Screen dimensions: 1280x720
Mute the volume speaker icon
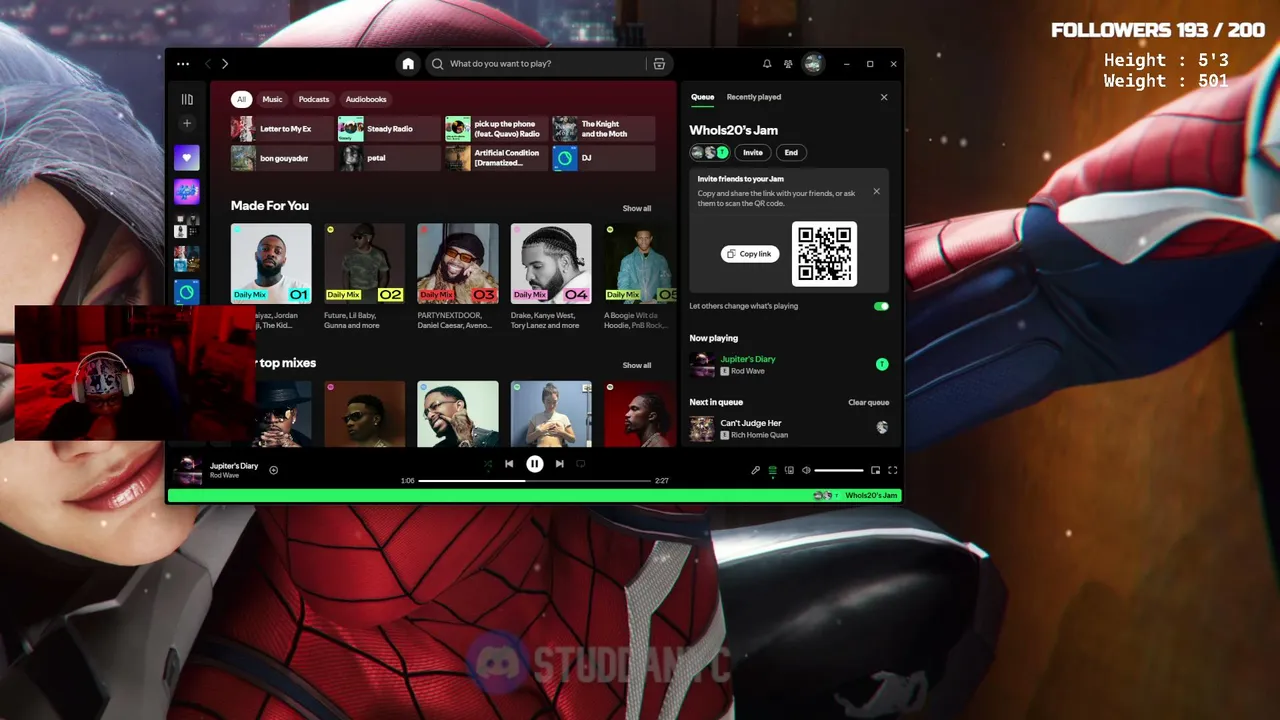(806, 470)
